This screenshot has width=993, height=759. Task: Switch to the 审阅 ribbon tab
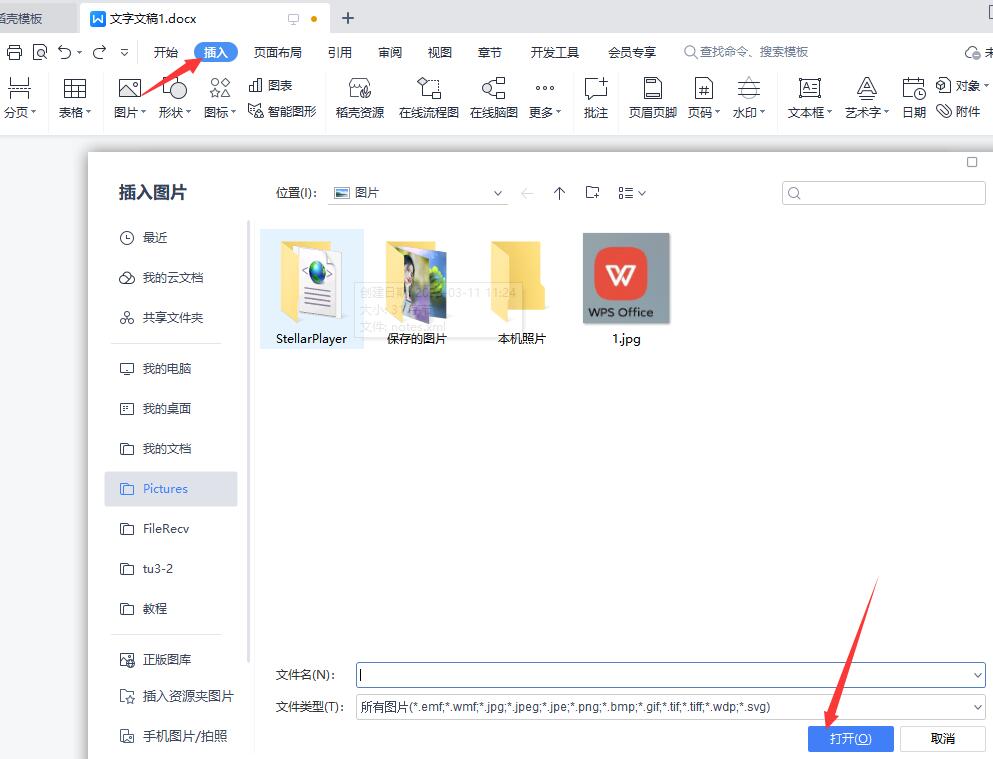point(389,52)
